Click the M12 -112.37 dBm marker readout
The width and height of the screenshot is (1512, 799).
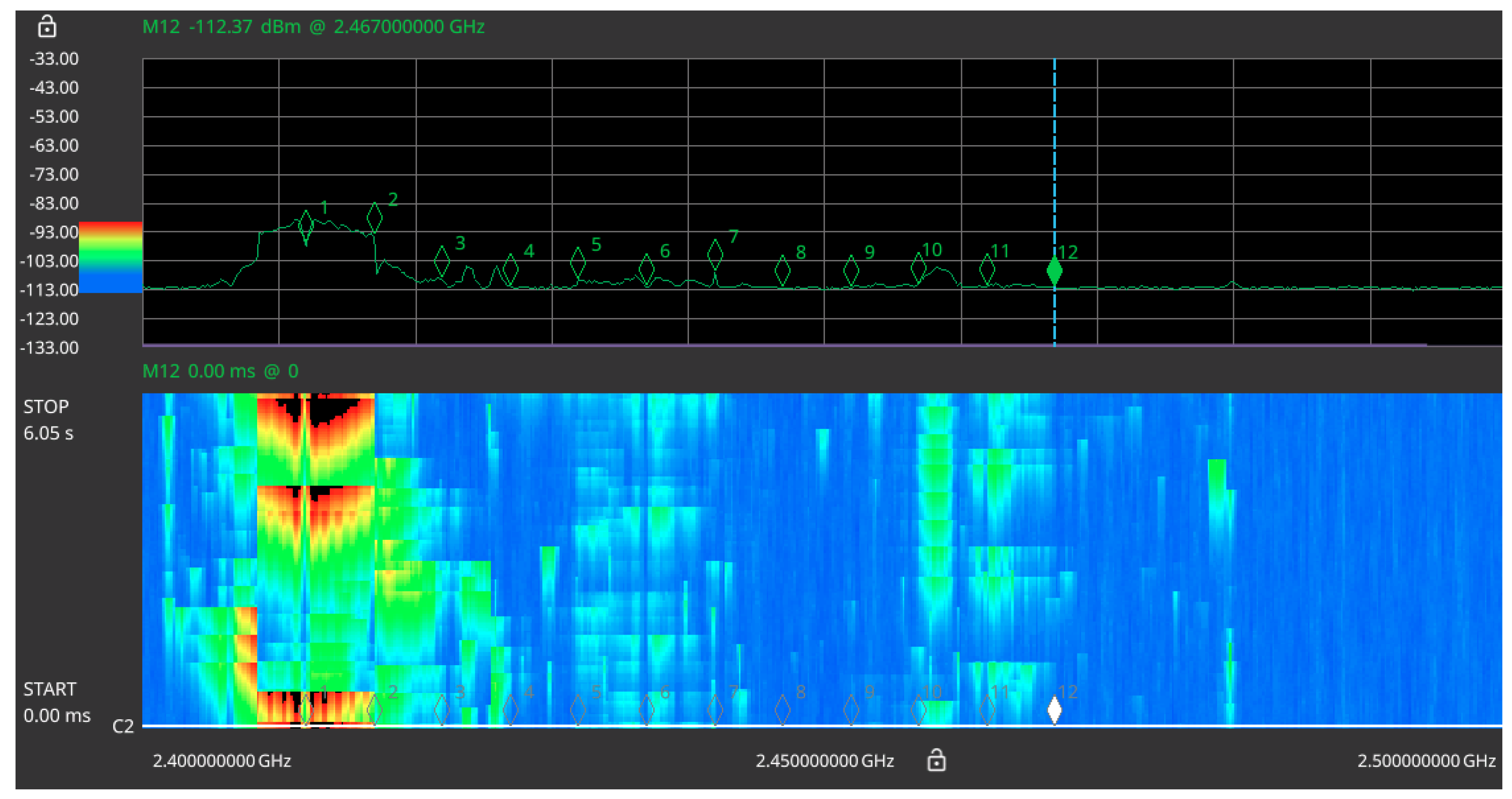click(313, 27)
